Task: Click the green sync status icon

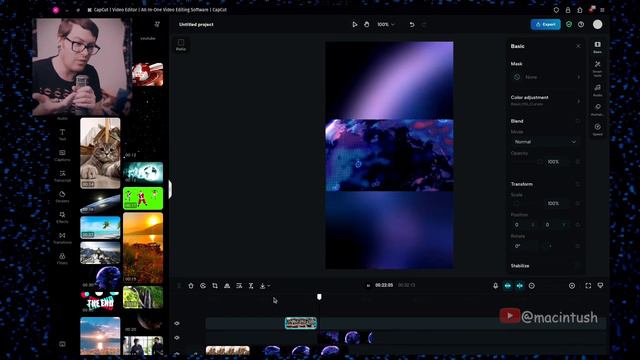Action: [x=569, y=24]
